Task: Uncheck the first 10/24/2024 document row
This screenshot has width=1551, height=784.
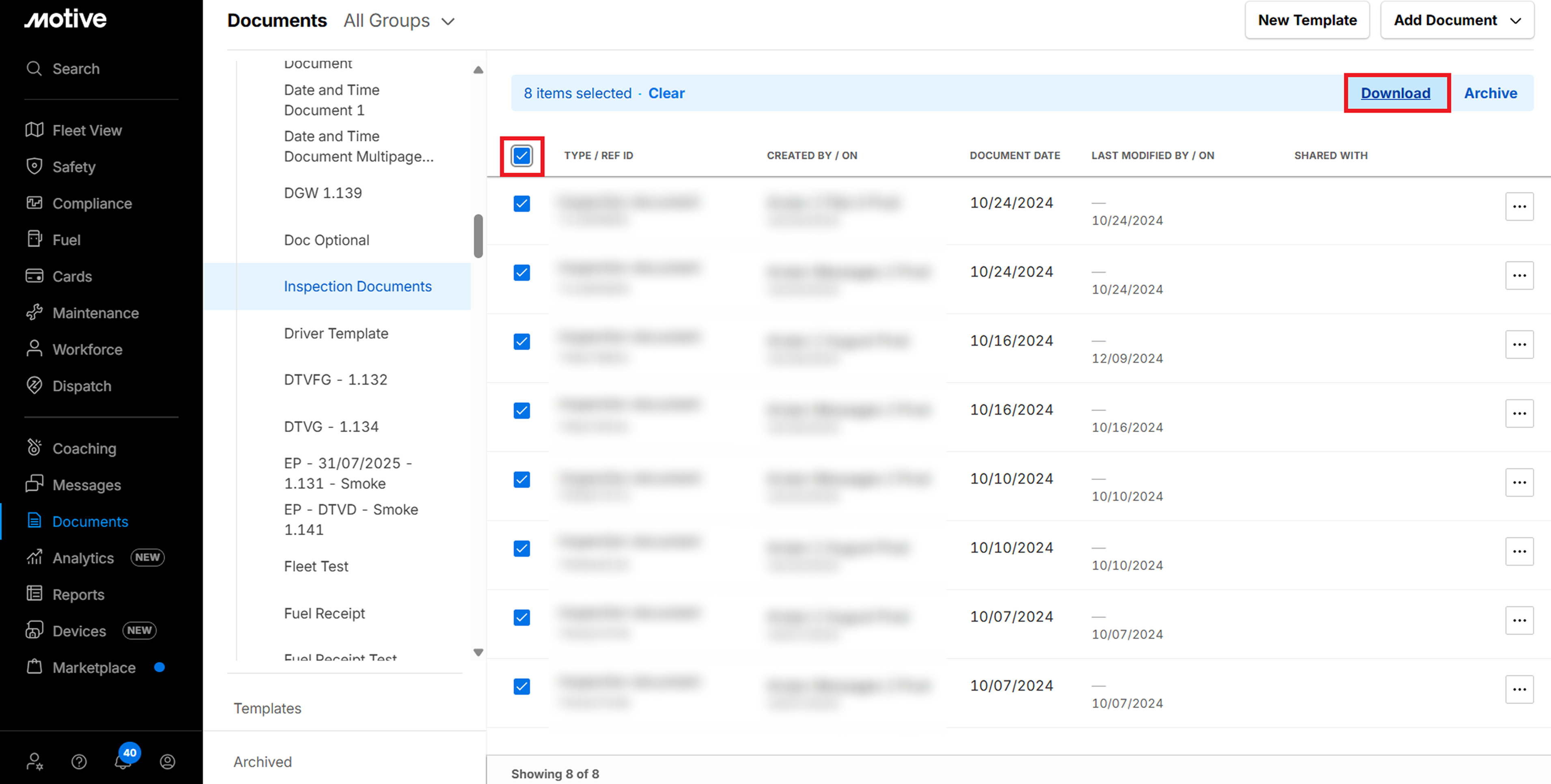Action: [x=521, y=204]
